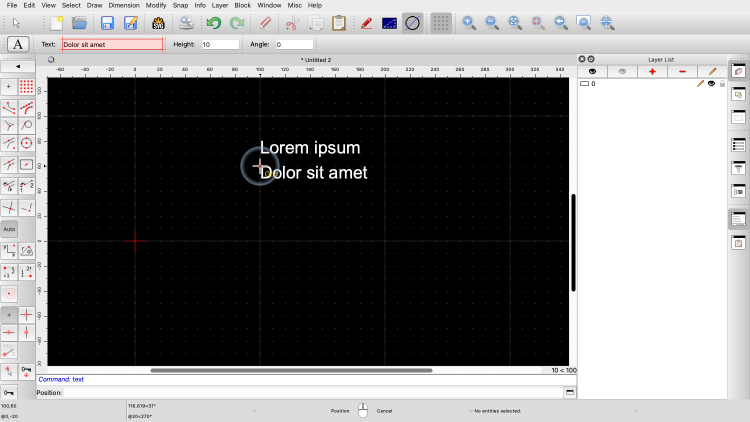Select the free snap plus icon
This screenshot has height=422, width=750.
9,87
